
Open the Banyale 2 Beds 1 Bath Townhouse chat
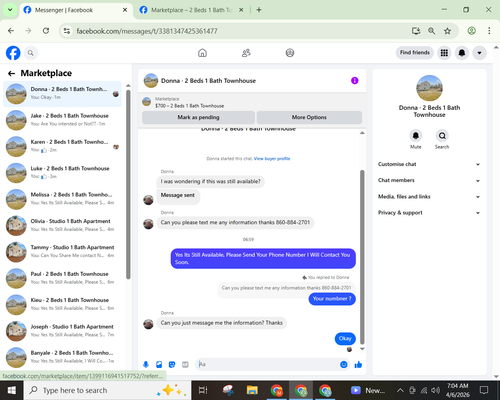tap(62, 358)
